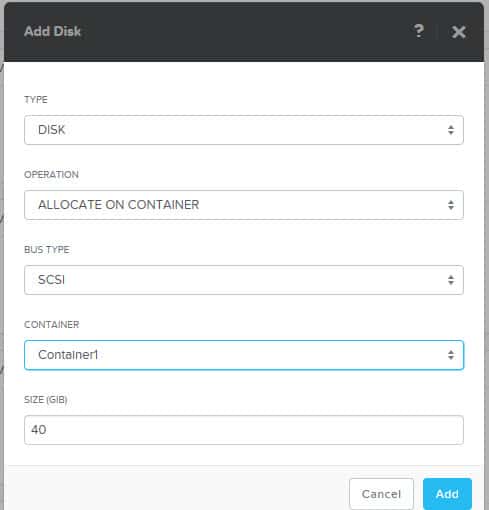Open the Container dropdown showing Container1
The image size is (489, 510).
tap(244, 355)
